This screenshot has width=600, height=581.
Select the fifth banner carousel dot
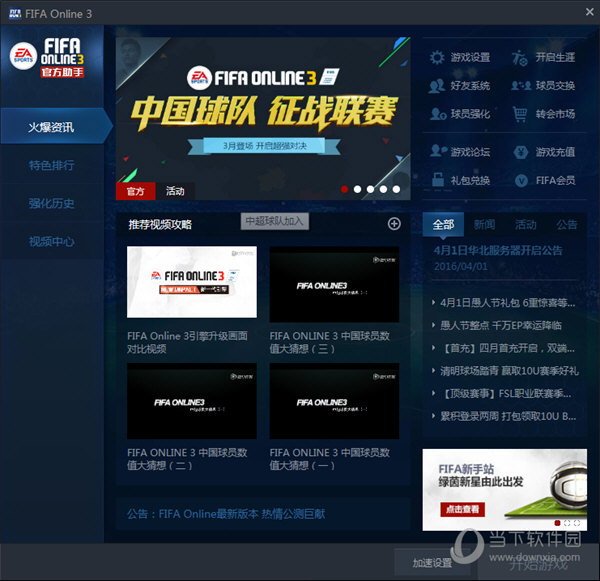pyautogui.click(x=396, y=189)
